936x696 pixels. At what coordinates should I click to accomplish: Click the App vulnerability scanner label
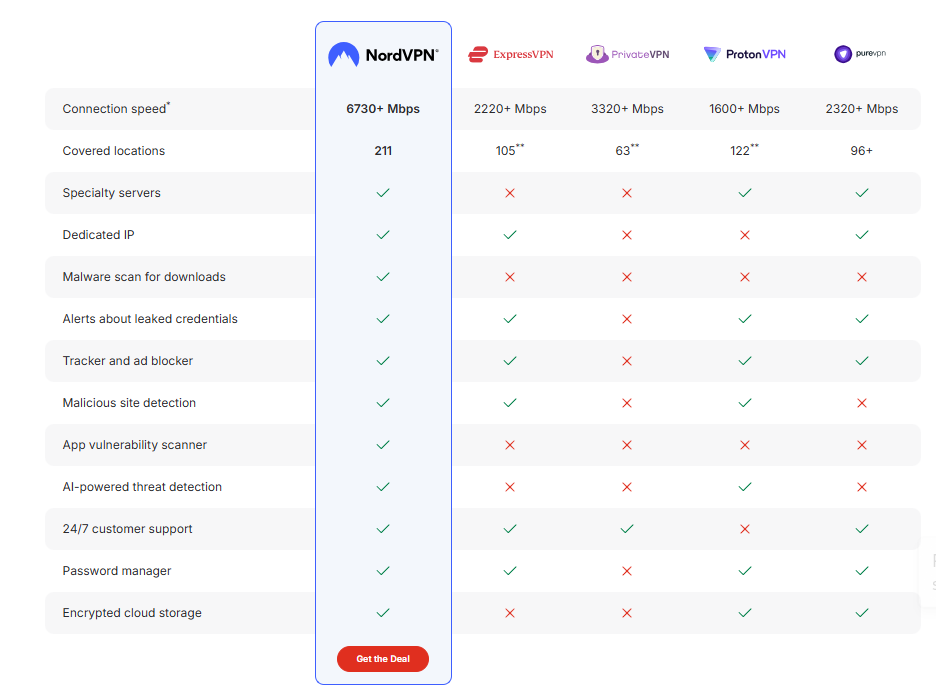pos(134,445)
